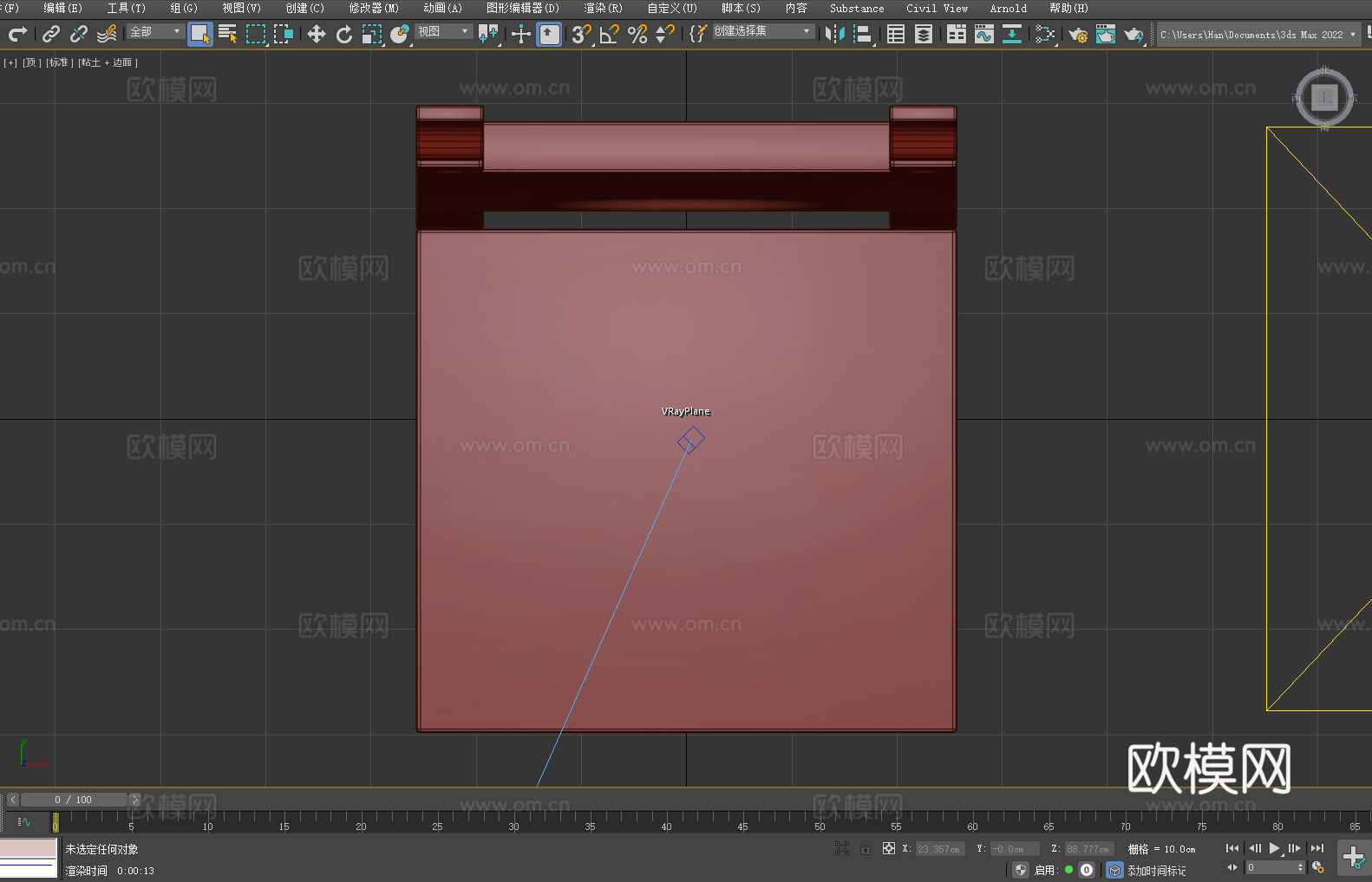Toggle Spinner Snap
The height and width of the screenshot is (882, 1372).
[665, 34]
